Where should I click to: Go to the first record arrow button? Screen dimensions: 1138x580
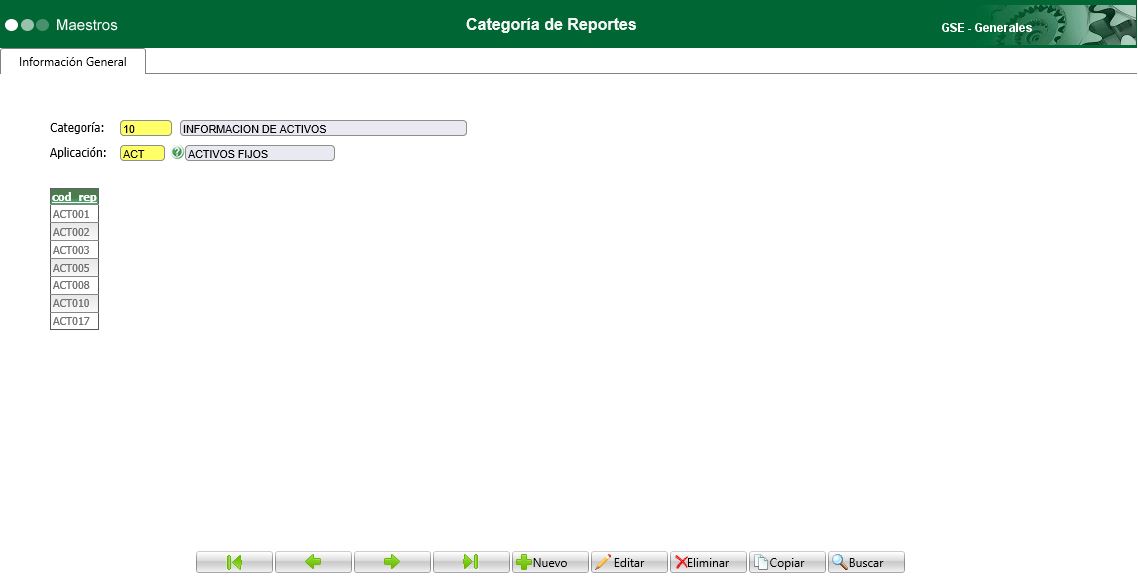click(x=234, y=562)
